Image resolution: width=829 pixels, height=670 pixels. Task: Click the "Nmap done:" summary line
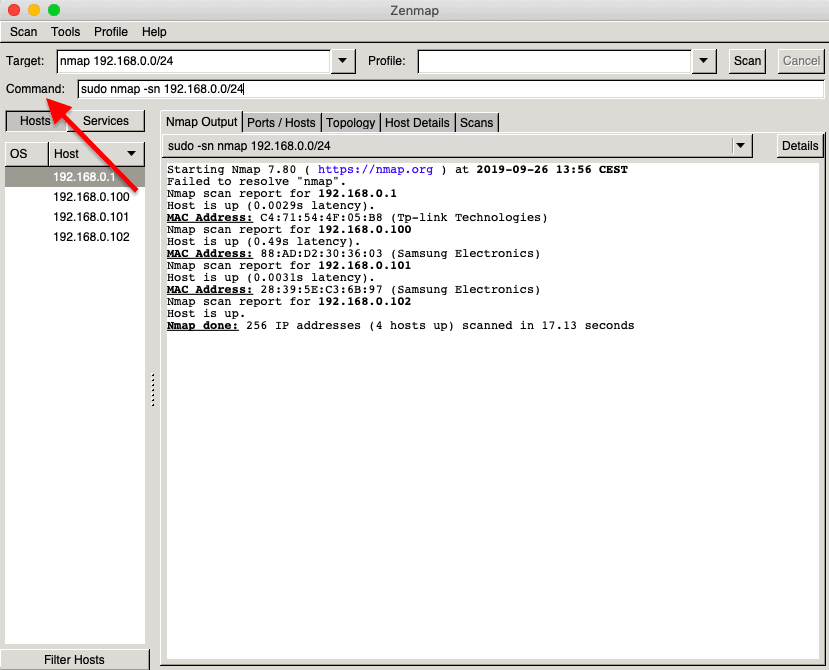pos(400,325)
